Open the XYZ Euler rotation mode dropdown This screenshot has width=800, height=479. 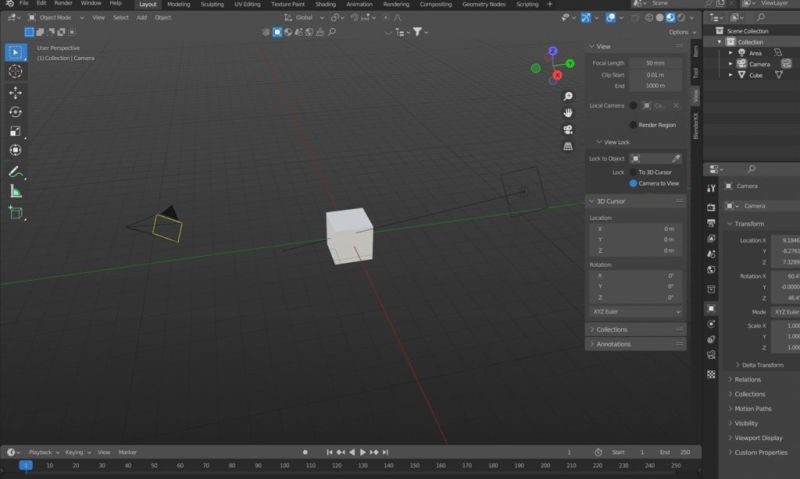pos(636,311)
